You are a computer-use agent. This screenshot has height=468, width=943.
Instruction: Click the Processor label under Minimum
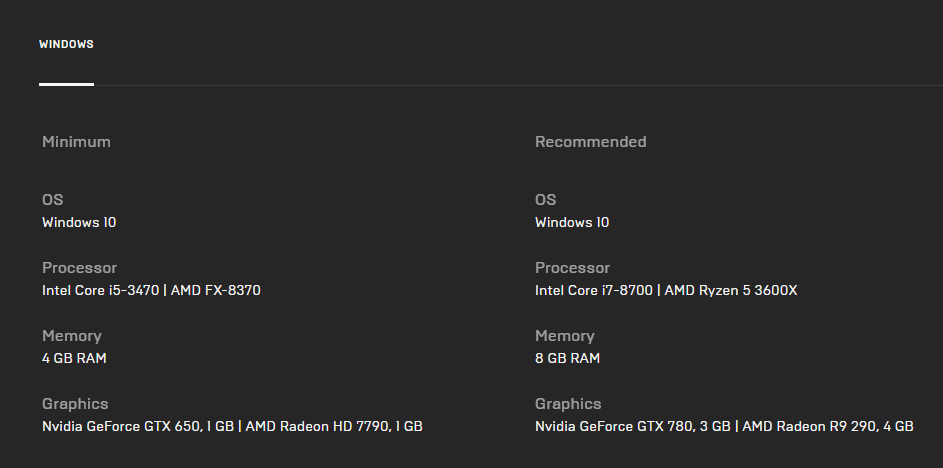click(79, 268)
